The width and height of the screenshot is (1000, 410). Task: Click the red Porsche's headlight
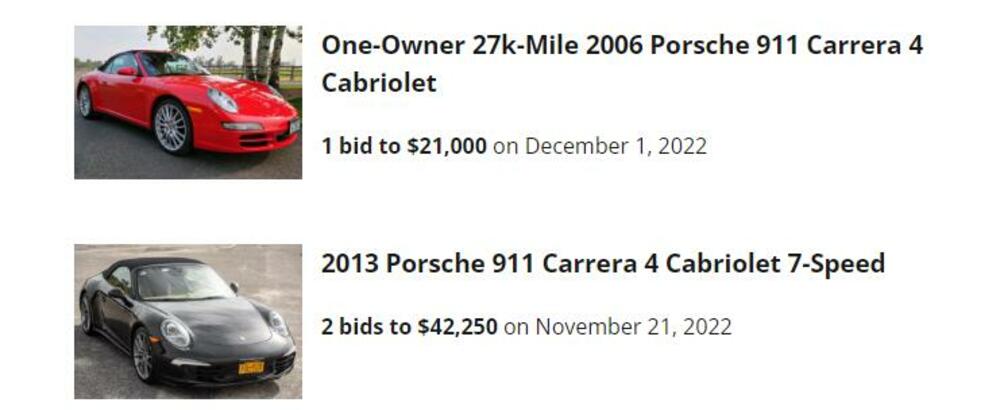(223, 100)
